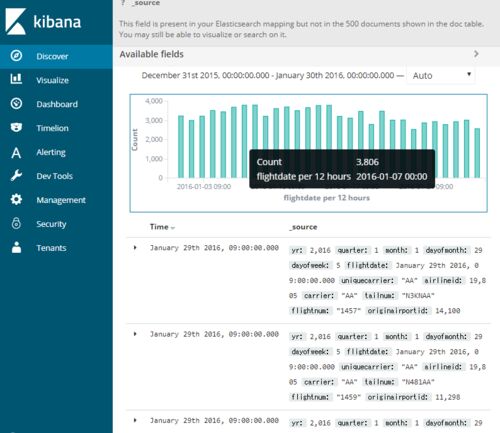Open Discover via its compass icon
The width and height of the screenshot is (500, 433).
(16, 56)
